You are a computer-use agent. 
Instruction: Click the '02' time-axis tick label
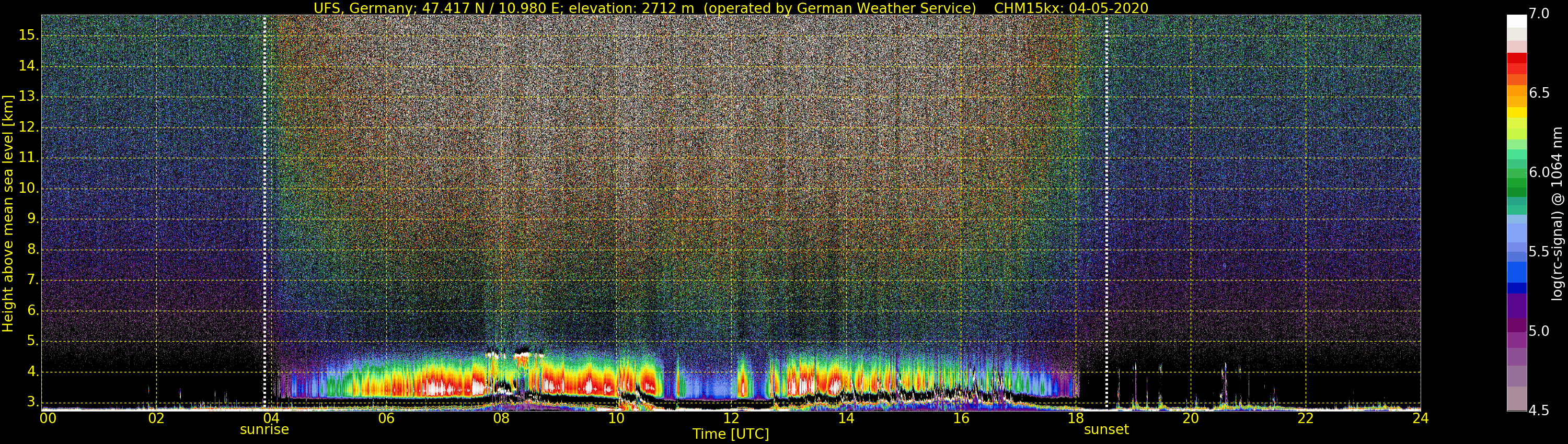point(156,418)
